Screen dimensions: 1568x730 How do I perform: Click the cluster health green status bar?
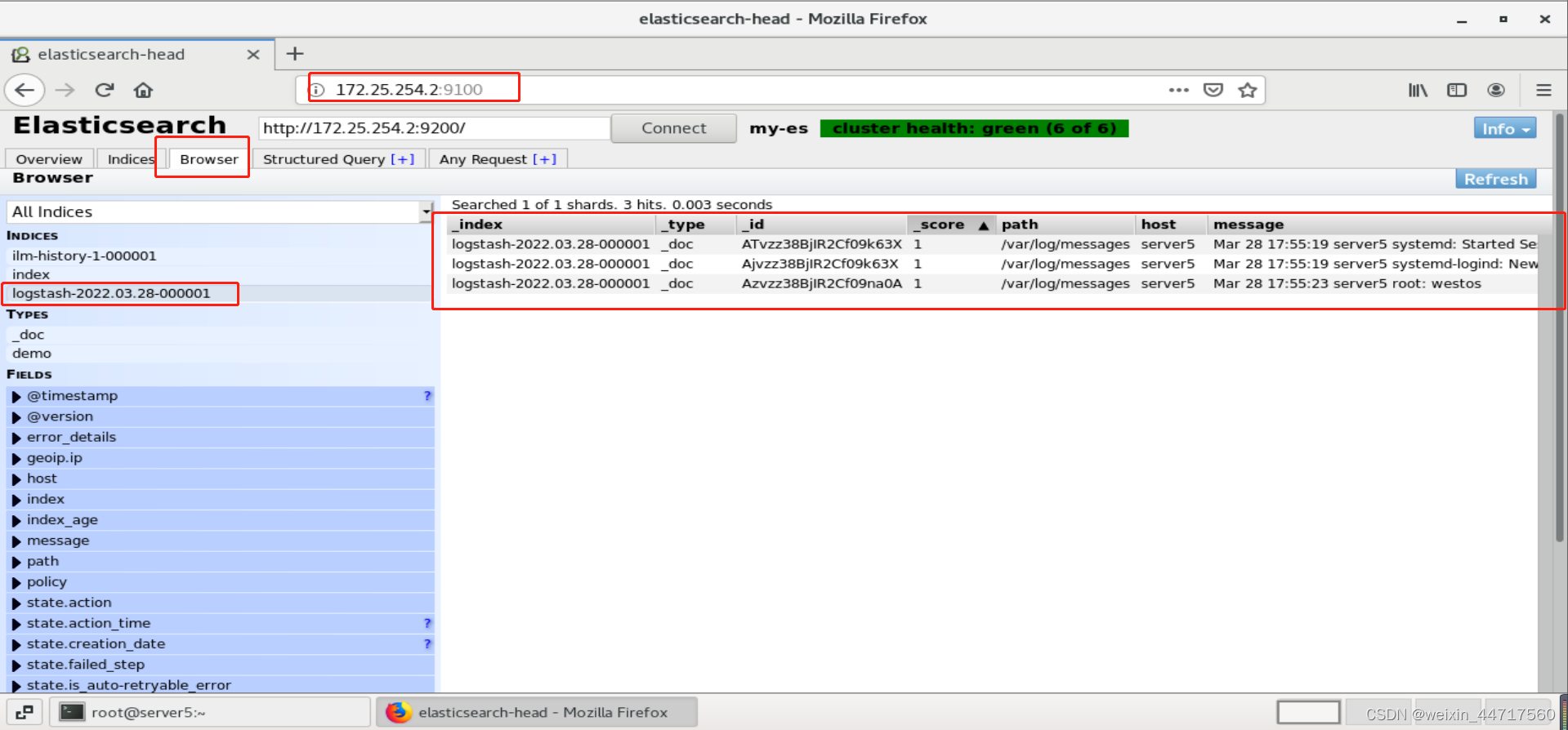pyautogui.click(x=974, y=128)
